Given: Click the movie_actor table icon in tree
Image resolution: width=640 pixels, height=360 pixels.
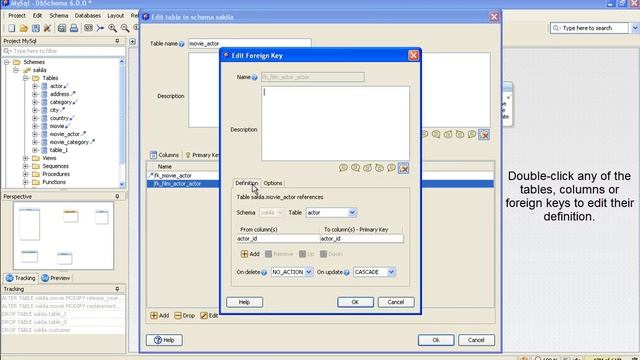Looking at the screenshot, I should coord(44,134).
